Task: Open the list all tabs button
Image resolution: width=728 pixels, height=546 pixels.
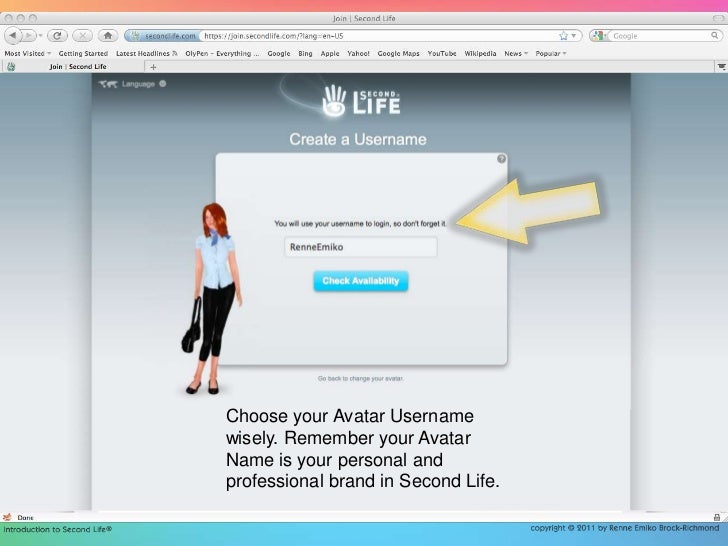Action: pos(721,67)
